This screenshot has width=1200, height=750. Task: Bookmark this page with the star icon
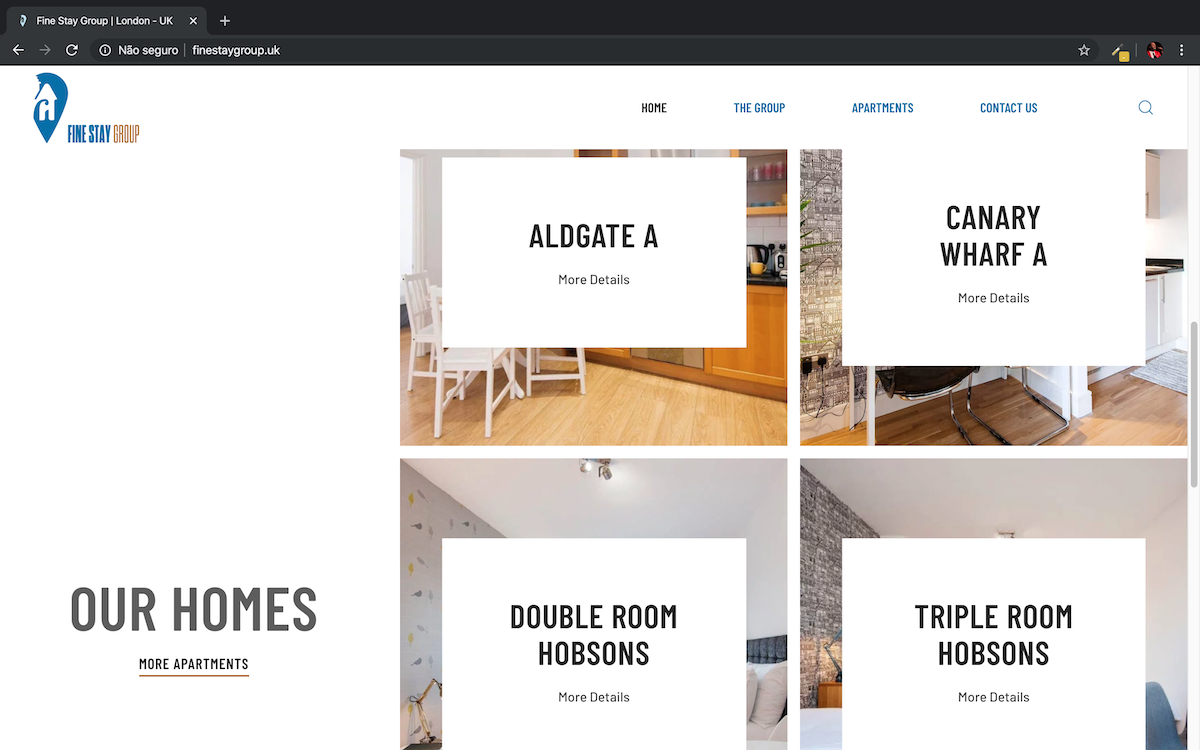click(1084, 50)
